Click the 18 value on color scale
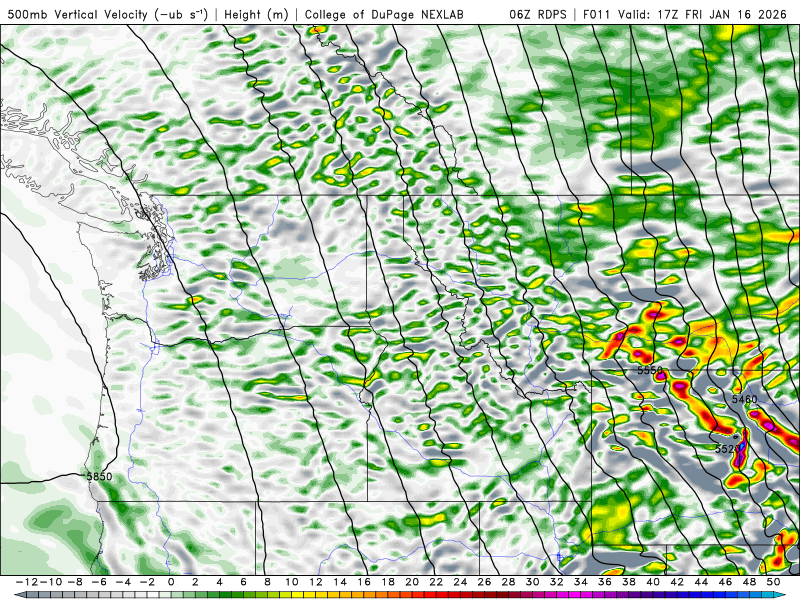The height and width of the screenshot is (600, 800). tap(388, 582)
